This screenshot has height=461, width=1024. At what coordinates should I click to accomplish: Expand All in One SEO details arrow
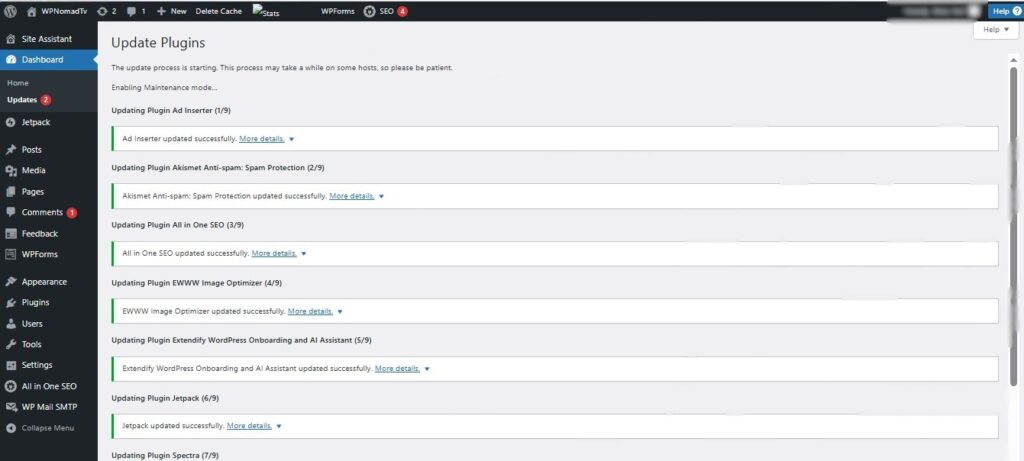[x=304, y=253]
